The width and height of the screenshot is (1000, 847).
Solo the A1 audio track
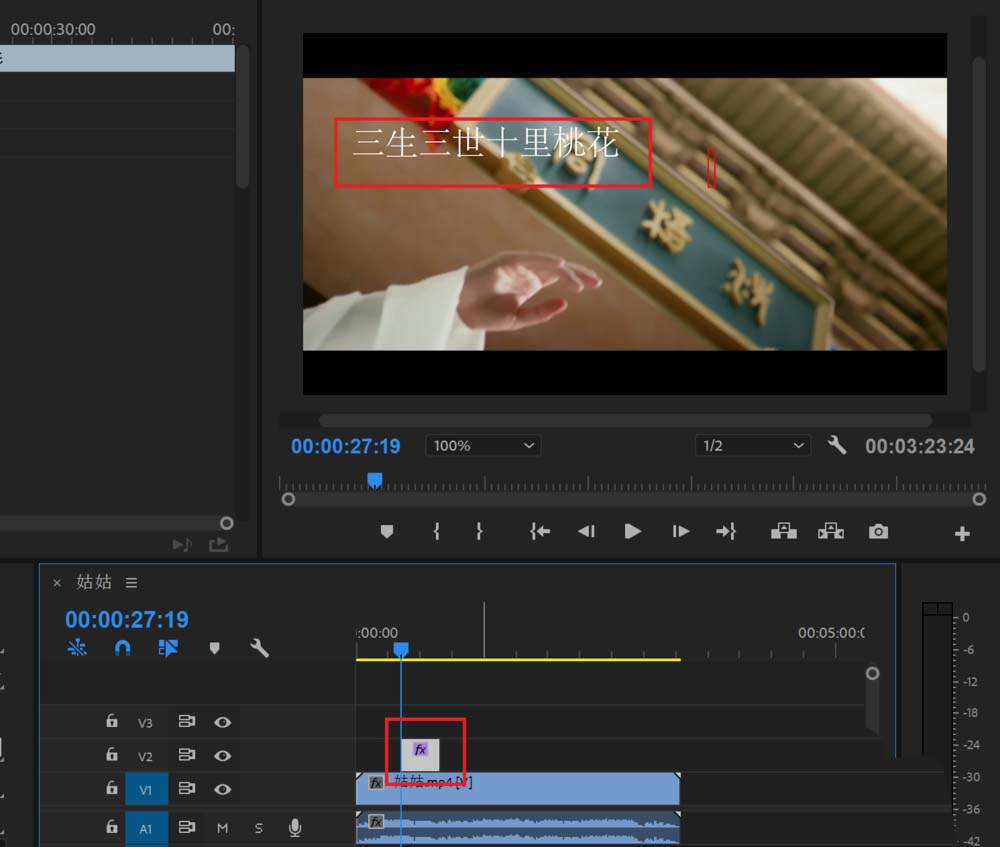tap(258, 827)
